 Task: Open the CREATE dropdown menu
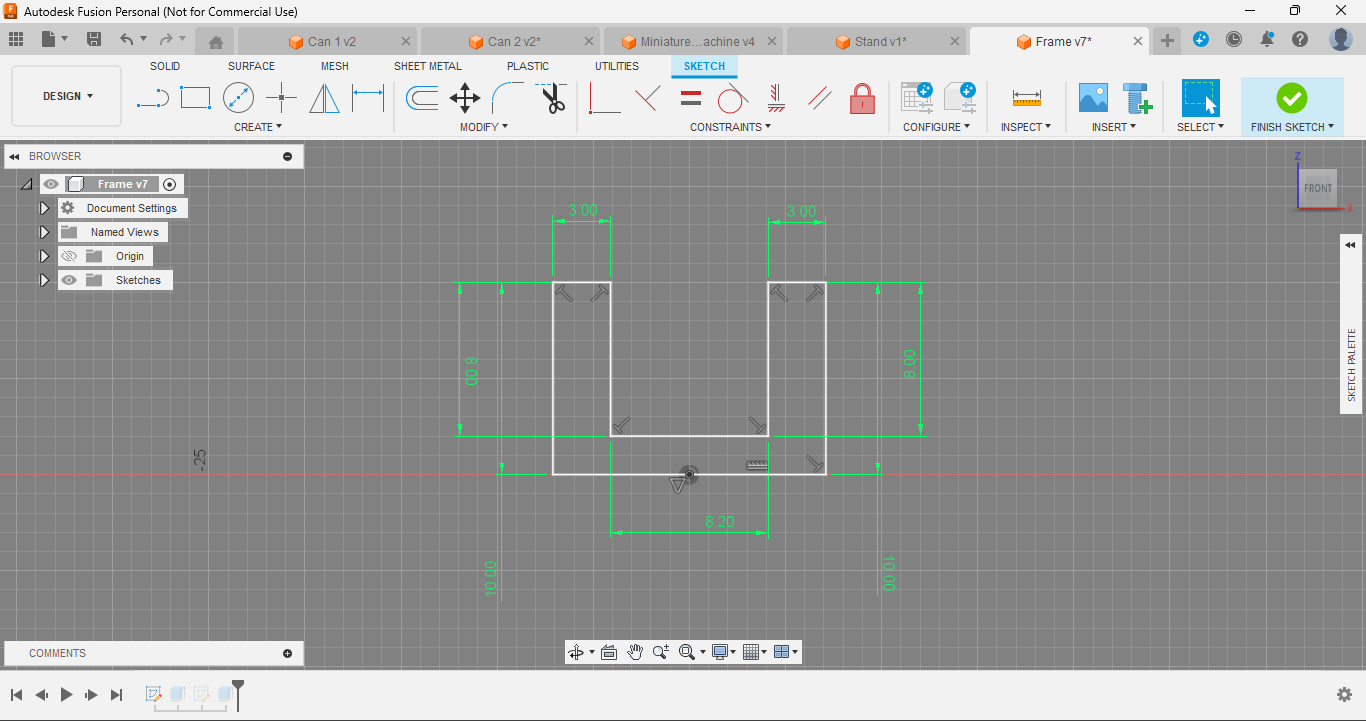tap(258, 127)
